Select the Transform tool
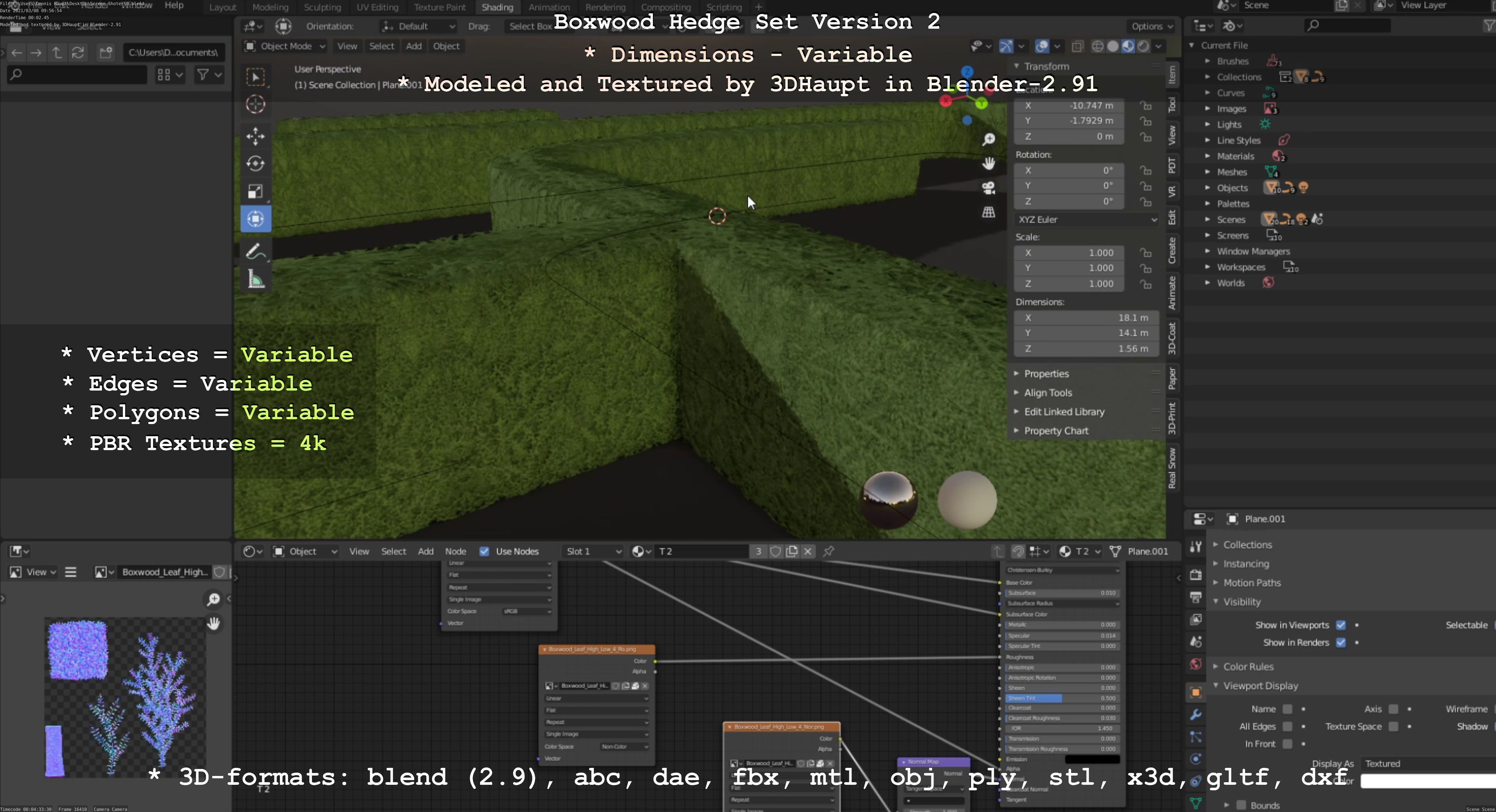Image resolution: width=1496 pixels, height=812 pixels. click(x=256, y=219)
